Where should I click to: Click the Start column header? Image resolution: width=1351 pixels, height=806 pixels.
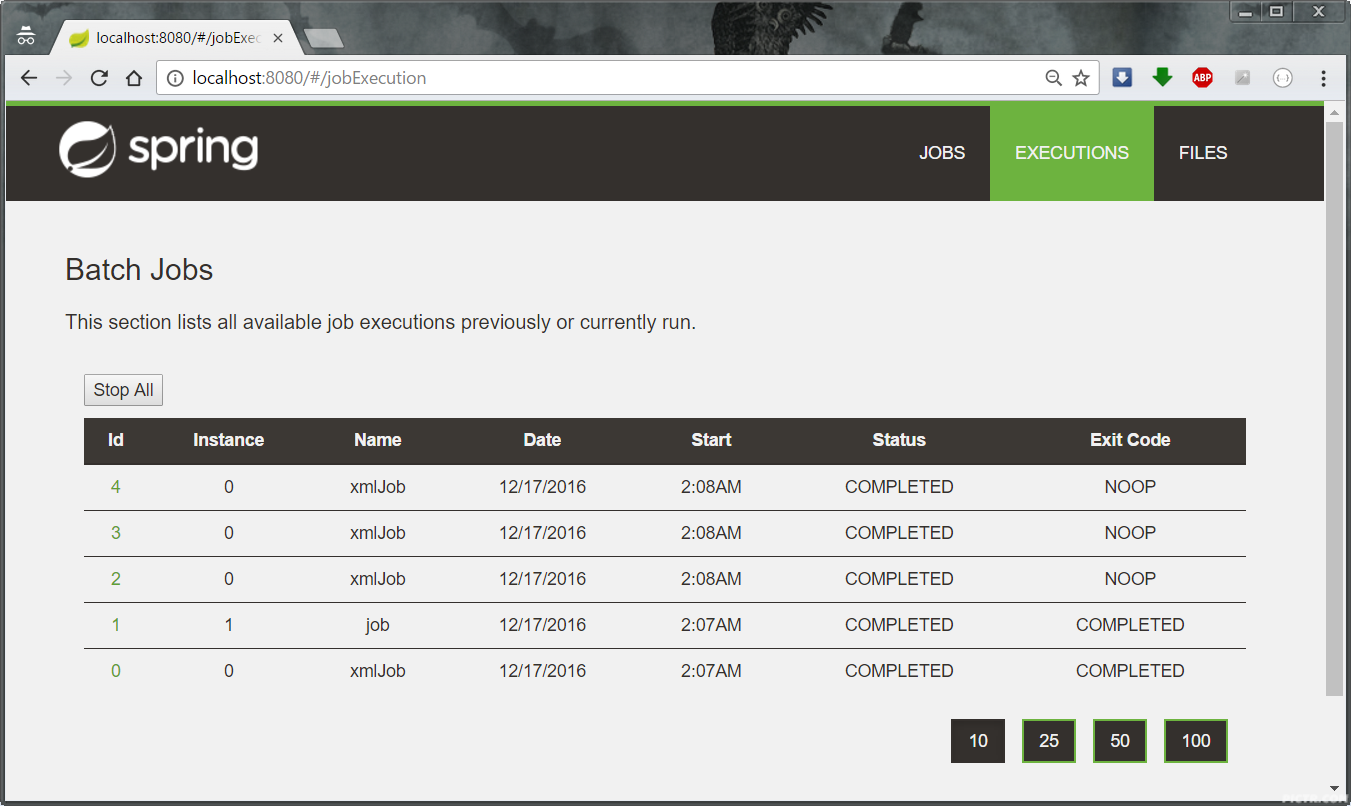coord(712,440)
